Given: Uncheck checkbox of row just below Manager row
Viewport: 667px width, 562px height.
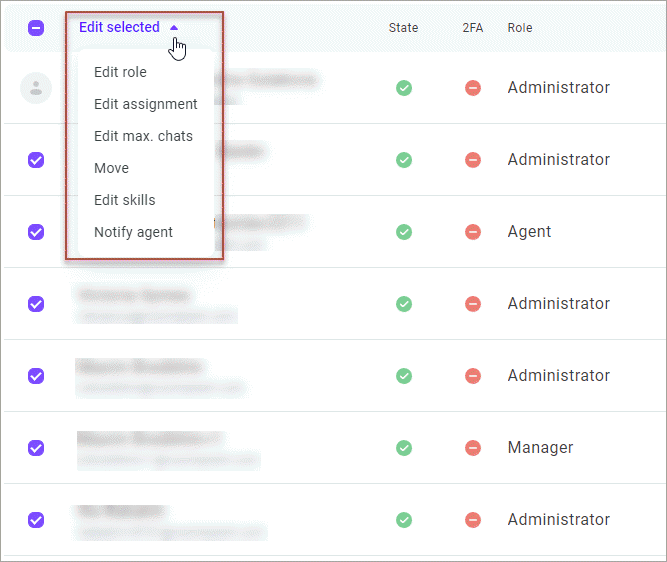Looking at the screenshot, I should pyautogui.click(x=36, y=520).
